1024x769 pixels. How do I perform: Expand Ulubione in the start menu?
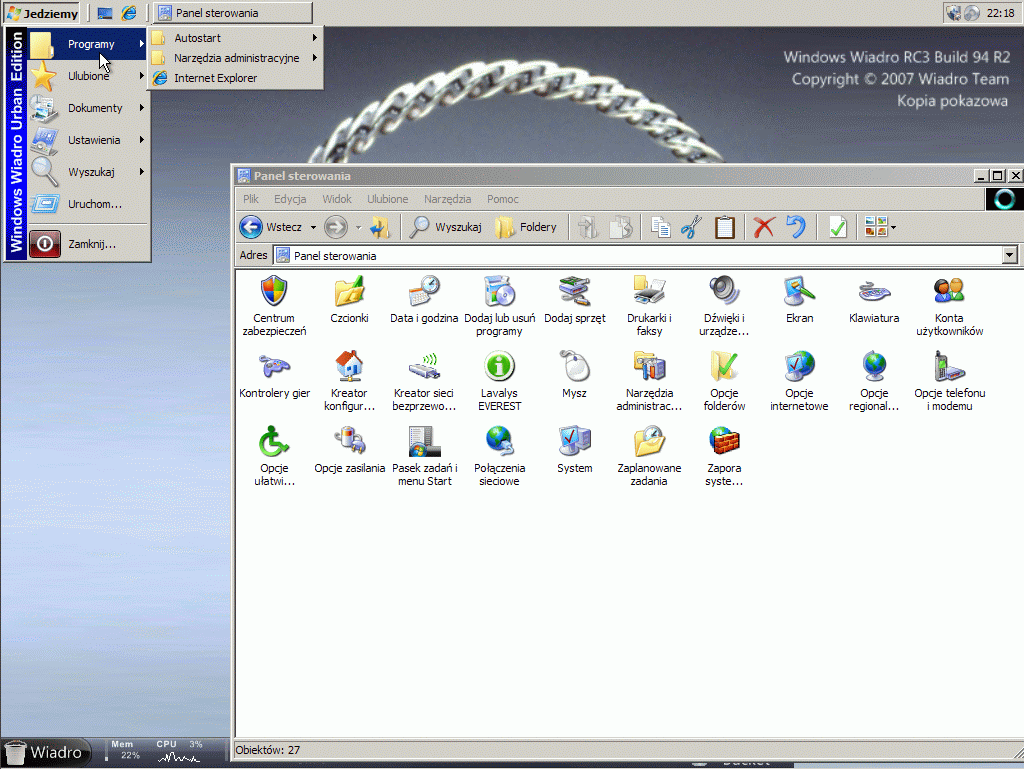pyautogui.click(x=87, y=76)
